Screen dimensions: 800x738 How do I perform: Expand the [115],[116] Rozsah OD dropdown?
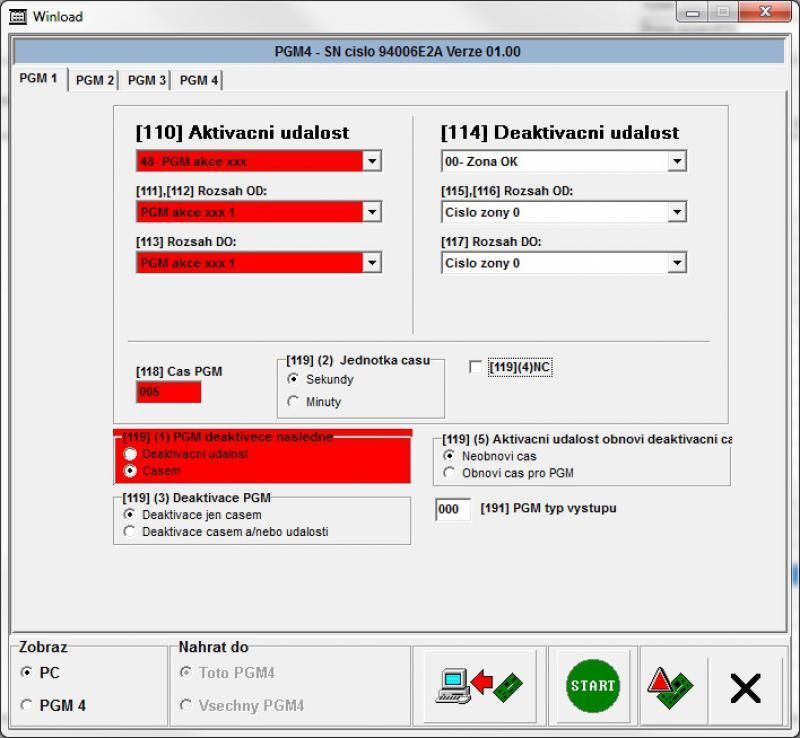(676, 212)
